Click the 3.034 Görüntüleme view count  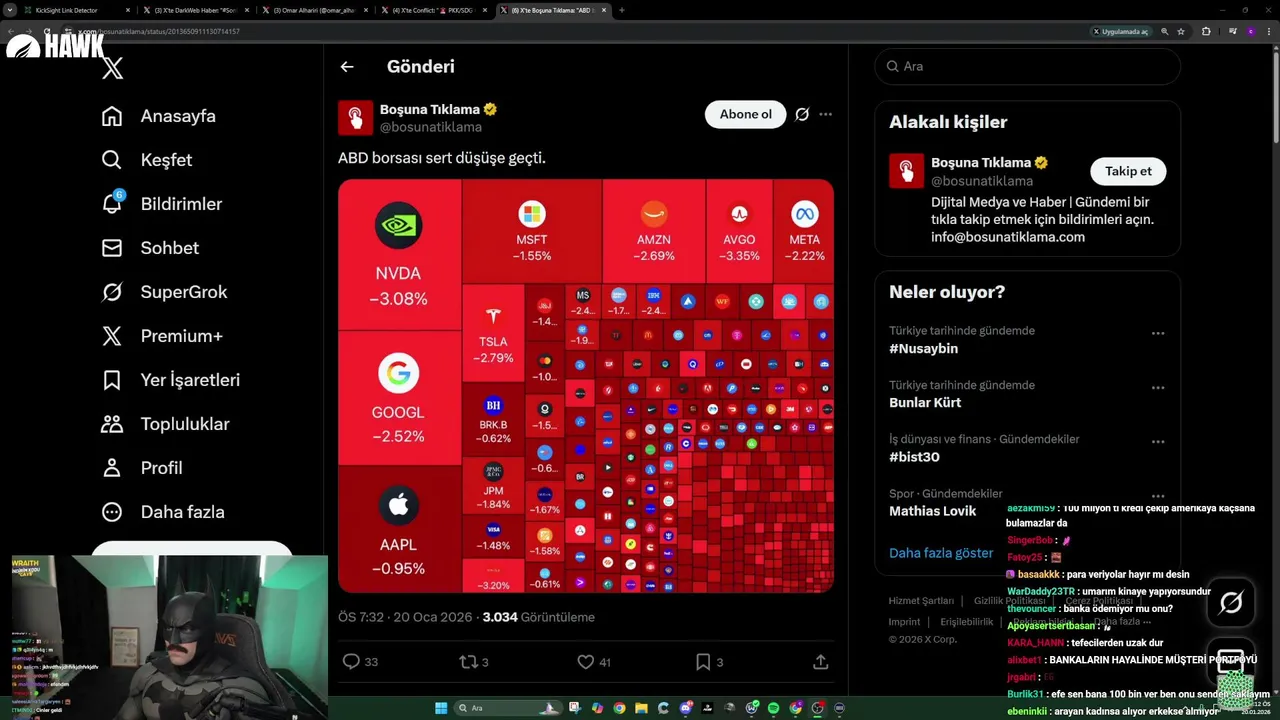coord(539,617)
